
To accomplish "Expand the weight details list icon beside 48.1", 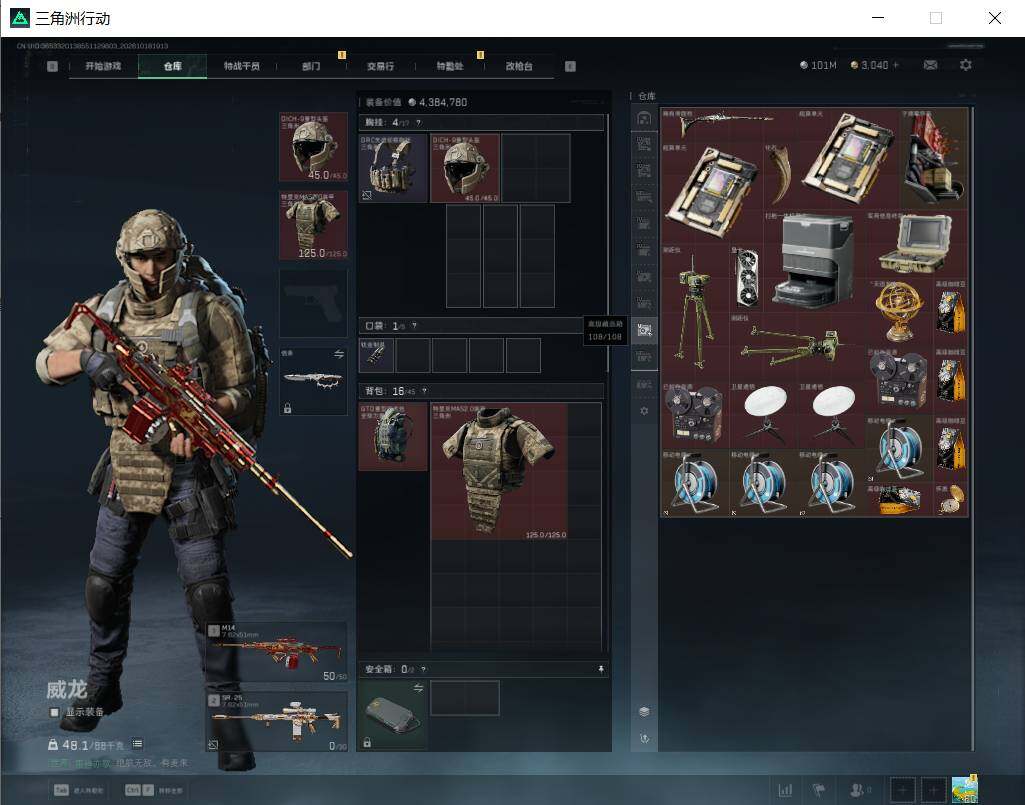I will point(137,744).
